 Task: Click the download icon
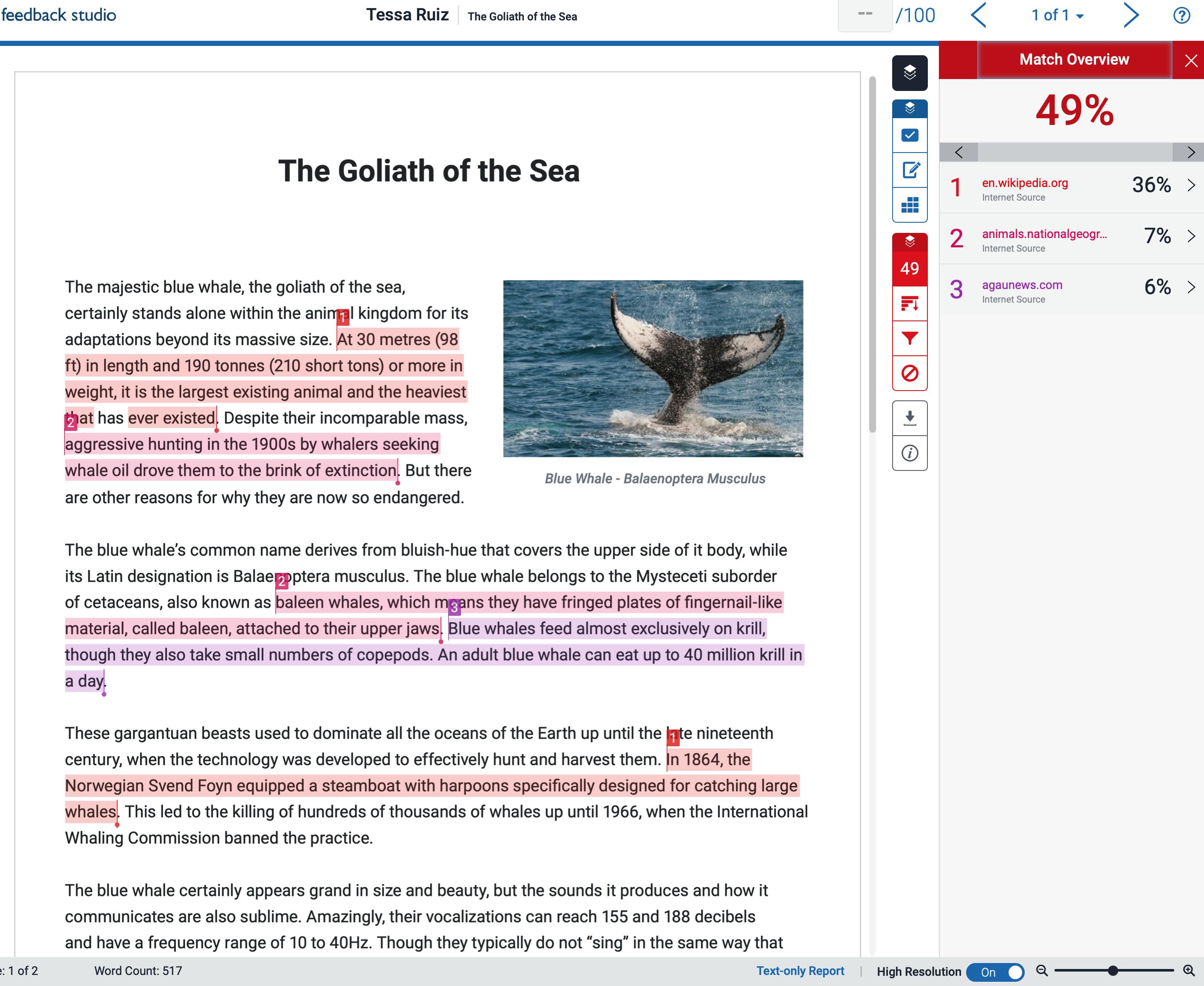[x=910, y=418]
